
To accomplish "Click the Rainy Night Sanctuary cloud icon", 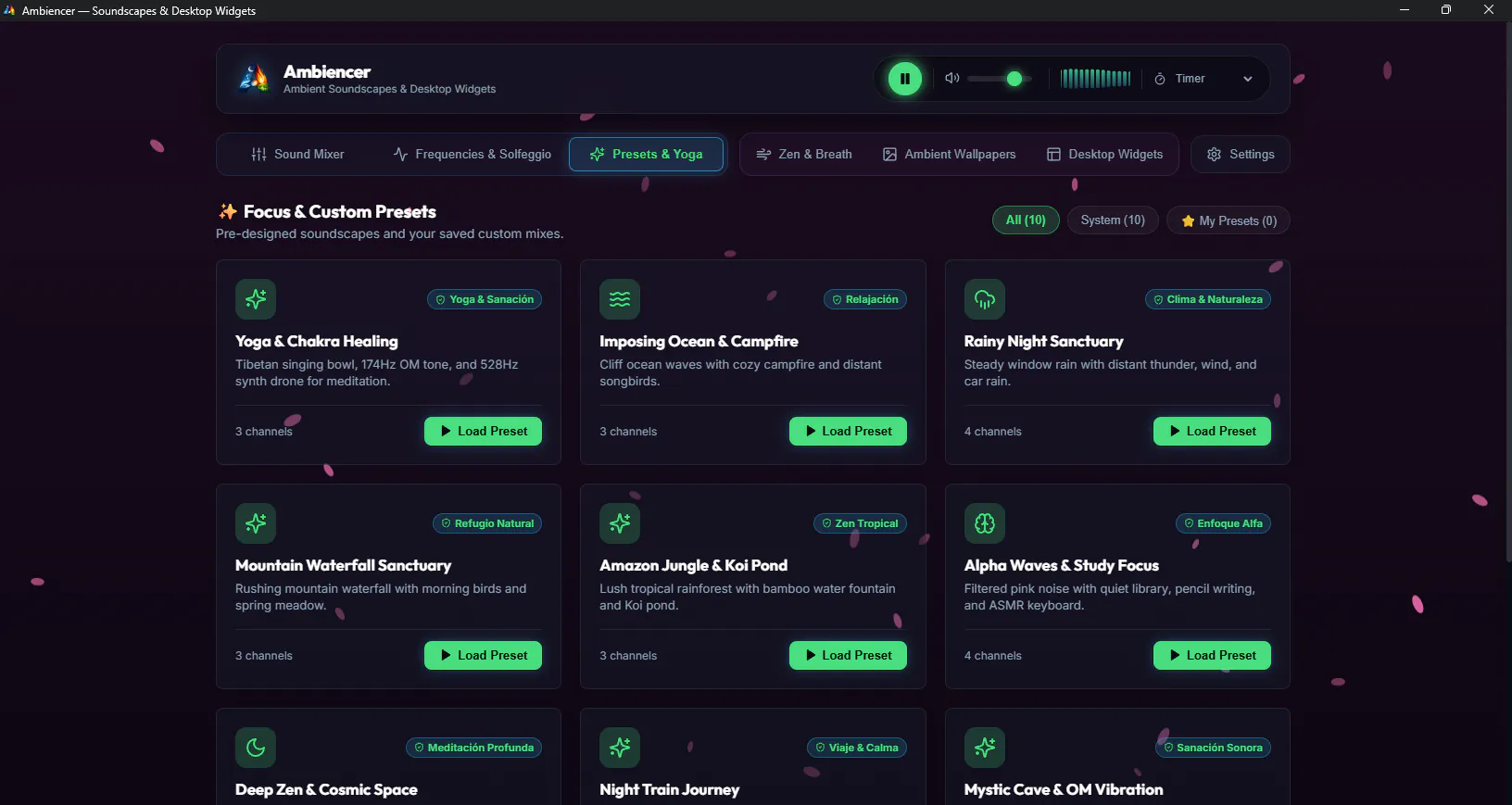I will pyautogui.click(x=985, y=299).
